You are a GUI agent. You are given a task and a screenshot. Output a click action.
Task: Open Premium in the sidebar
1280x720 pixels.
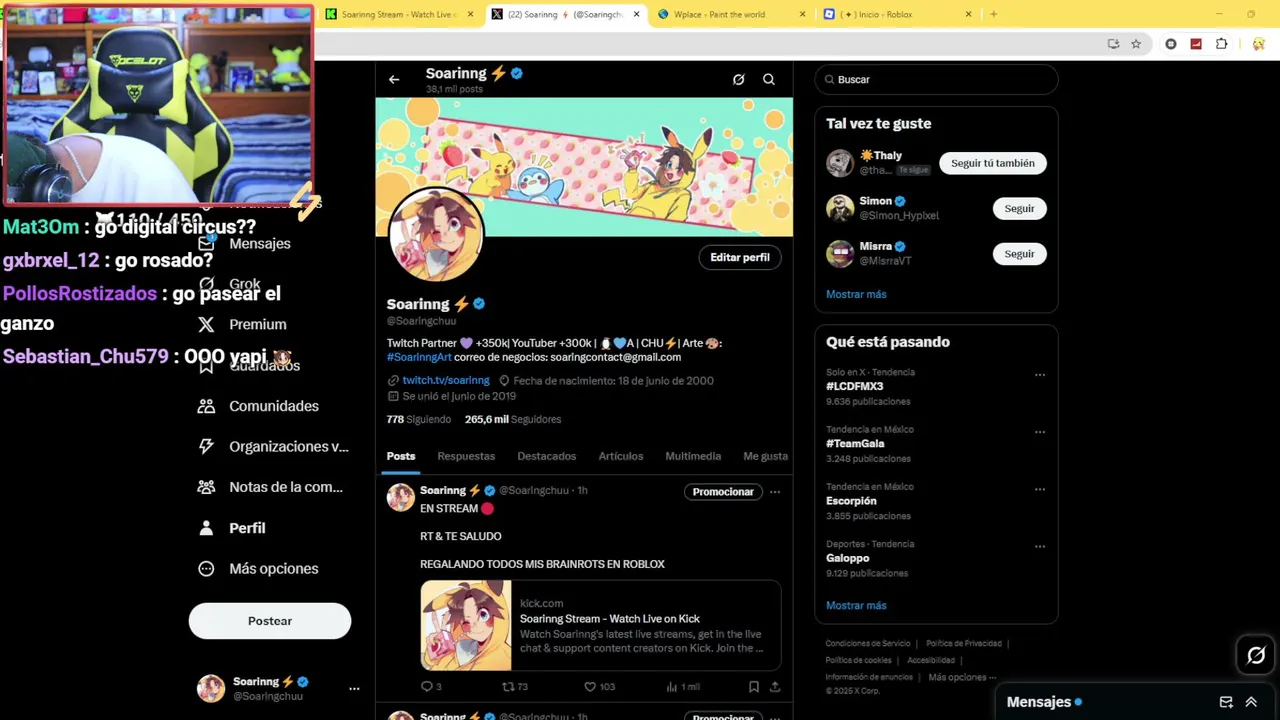[243, 324]
